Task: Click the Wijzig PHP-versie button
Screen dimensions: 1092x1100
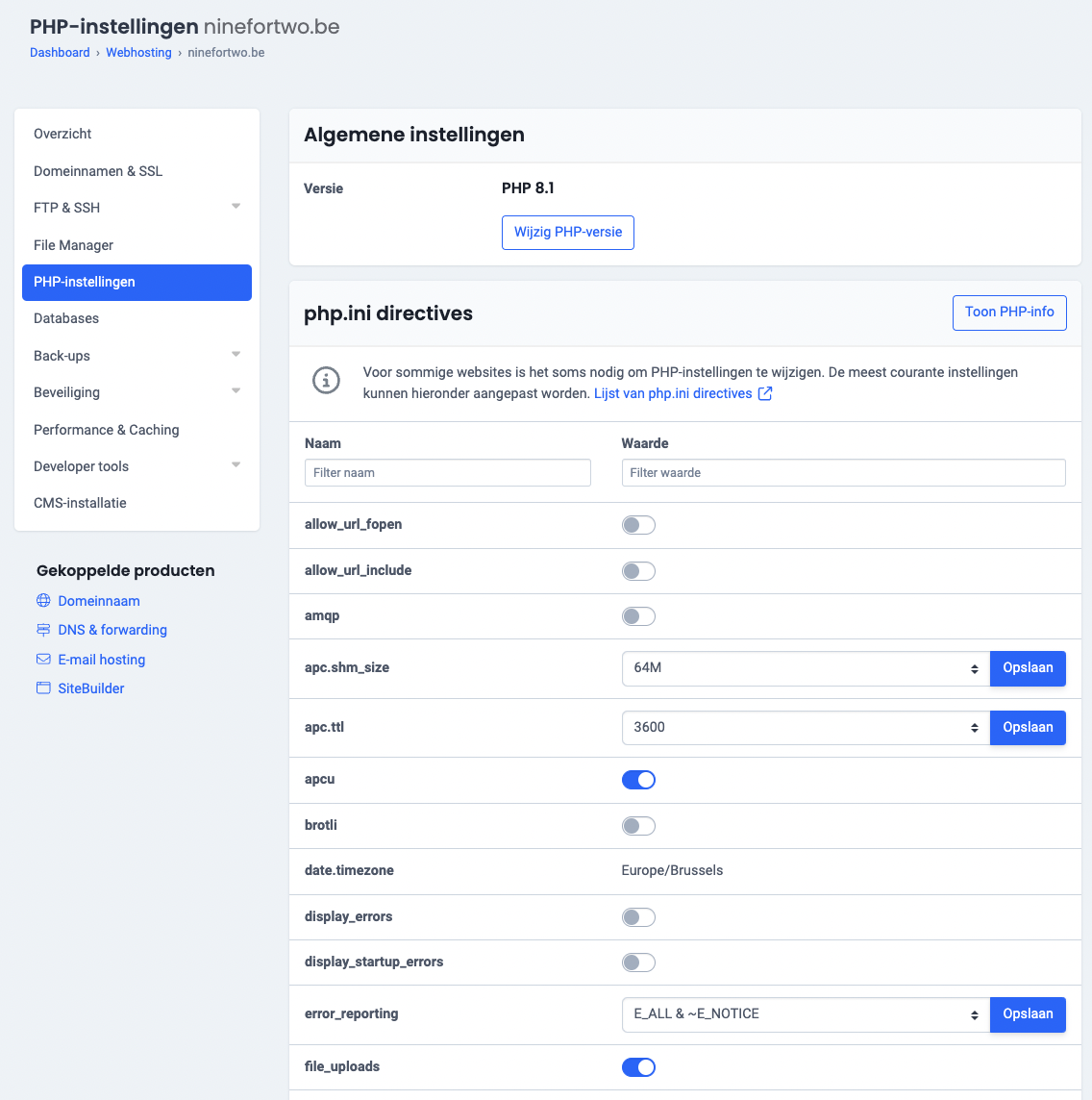Action: pyautogui.click(x=567, y=233)
